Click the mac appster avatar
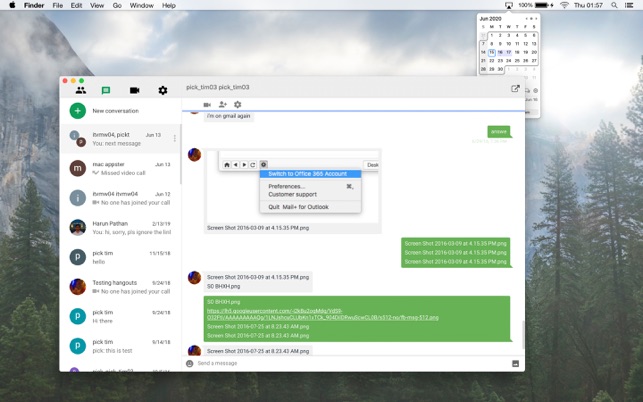This screenshot has height=402, width=643. point(78,168)
